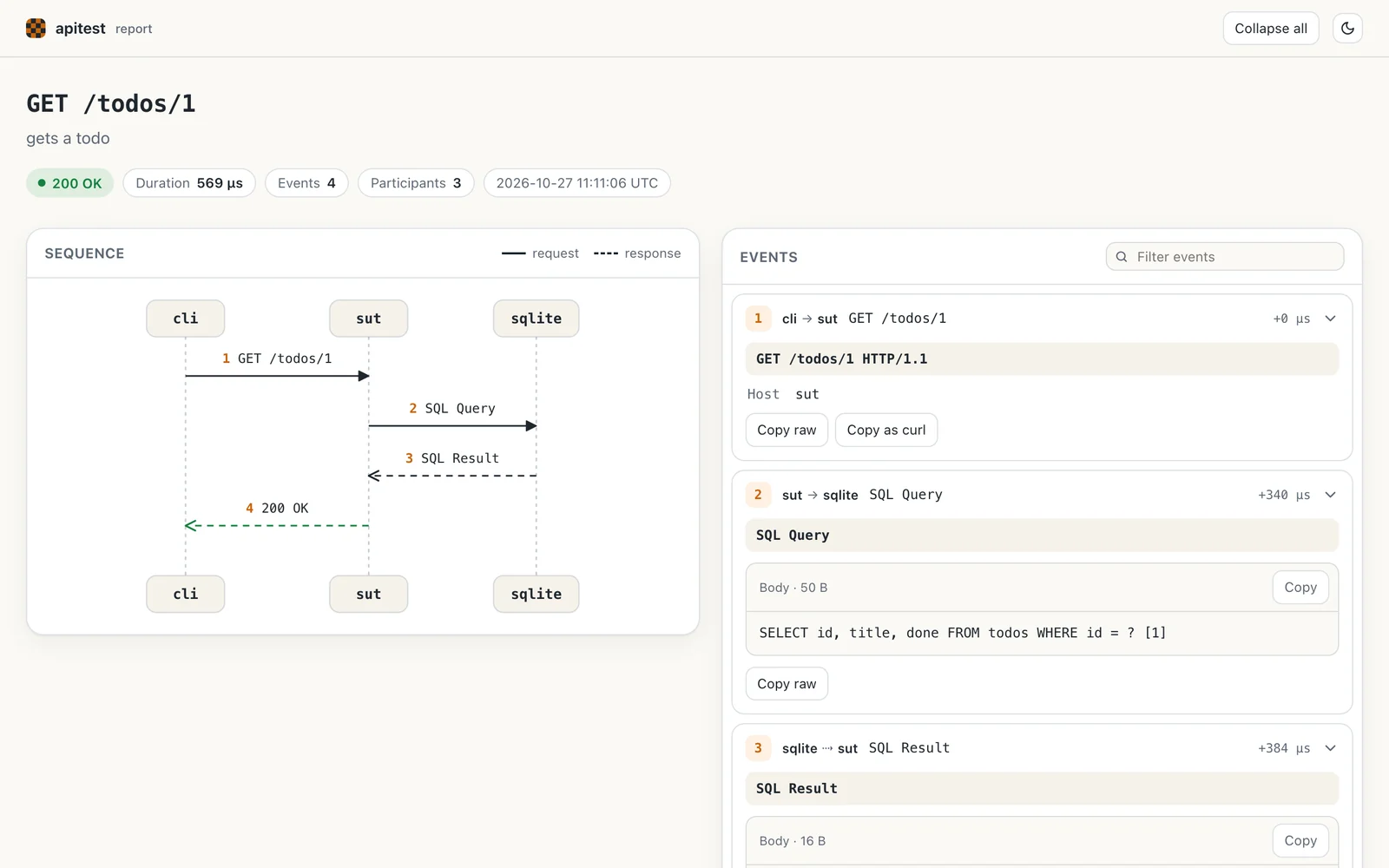Select the top cli participant node
Image resolution: width=1389 pixels, height=868 pixels.
point(186,319)
